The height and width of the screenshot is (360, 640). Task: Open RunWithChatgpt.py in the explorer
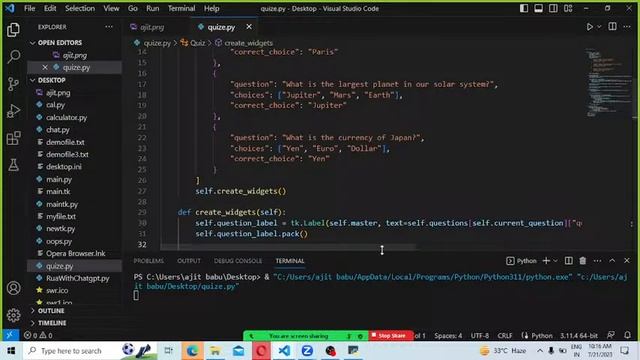coord(78,278)
